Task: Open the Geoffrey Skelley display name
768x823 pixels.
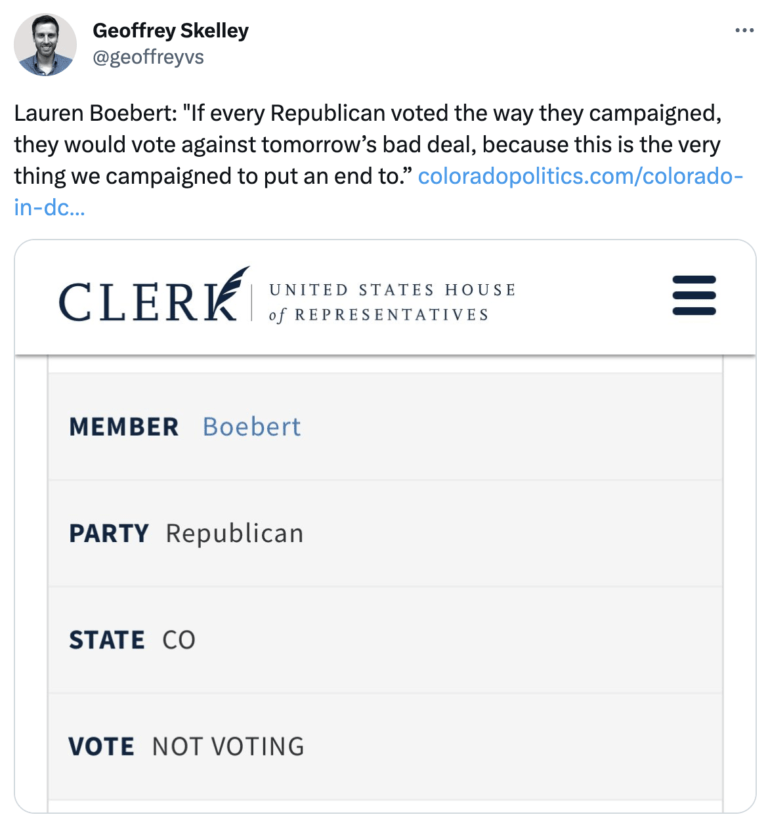Action: point(171,31)
